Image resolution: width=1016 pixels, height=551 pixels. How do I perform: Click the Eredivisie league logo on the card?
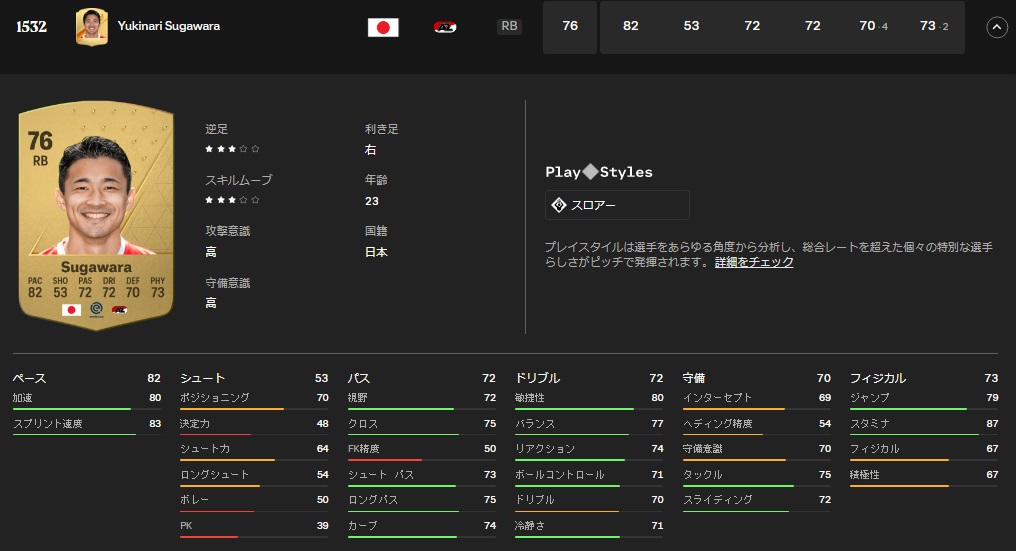coord(96,310)
